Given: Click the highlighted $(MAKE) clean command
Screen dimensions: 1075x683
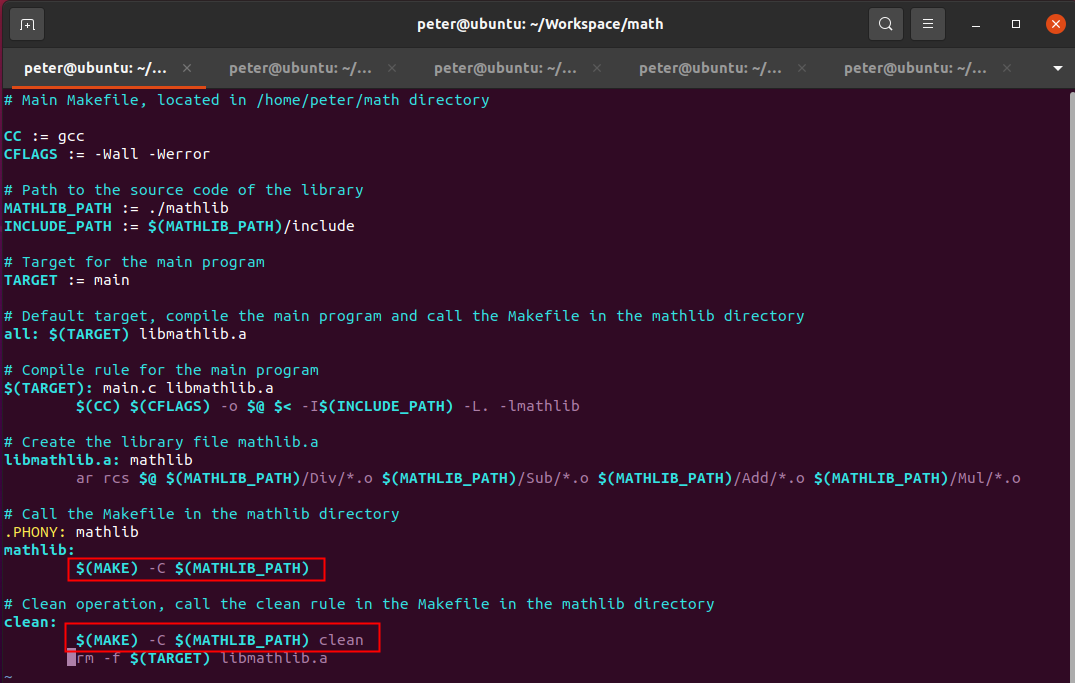Looking at the screenshot, I should pyautogui.click(x=220, y=639).
